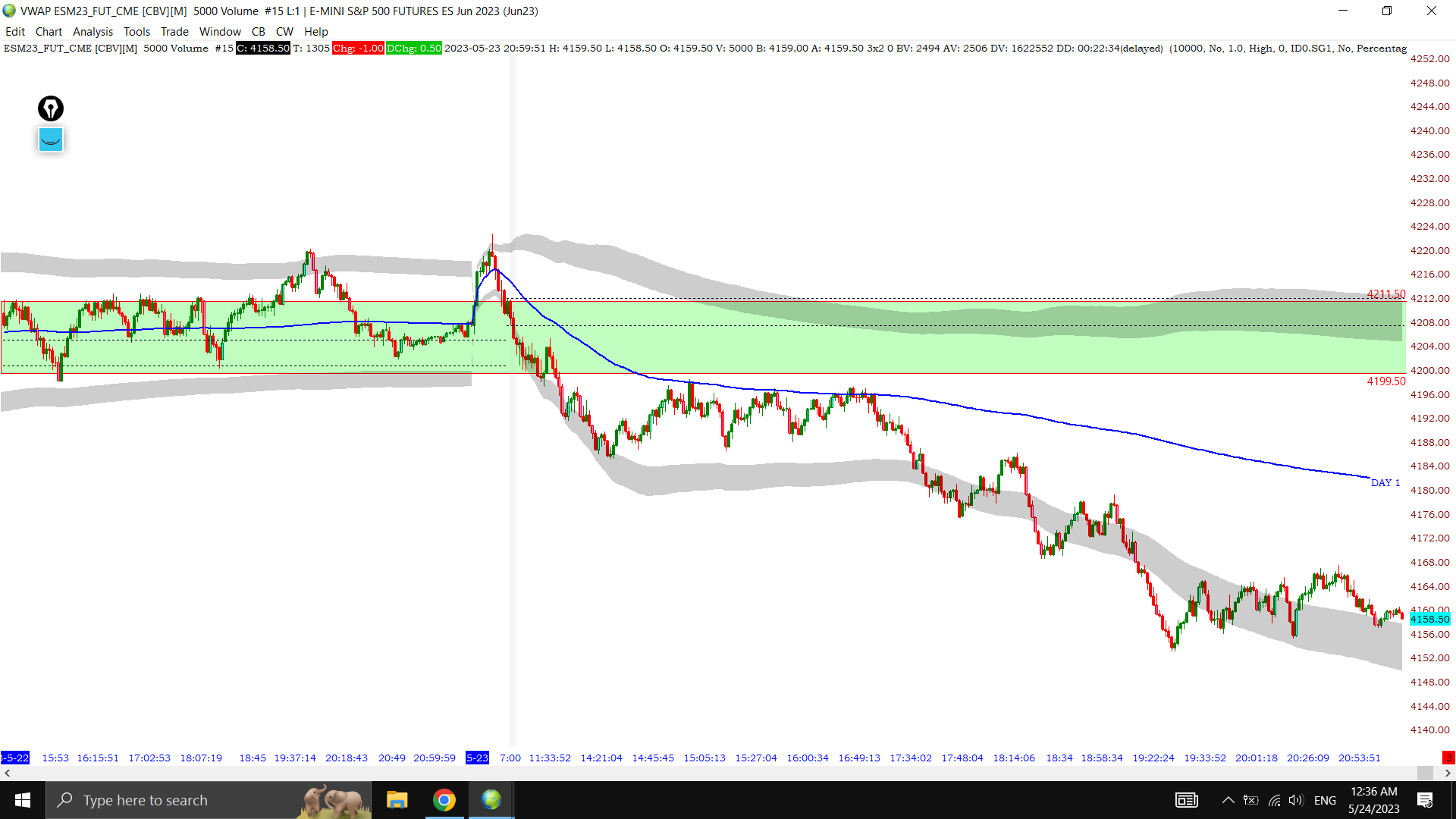Image resolution: width=1456 pixels, height=819 pixels.
Task: Open the Windows Start menu
Action: click(23, 800)
